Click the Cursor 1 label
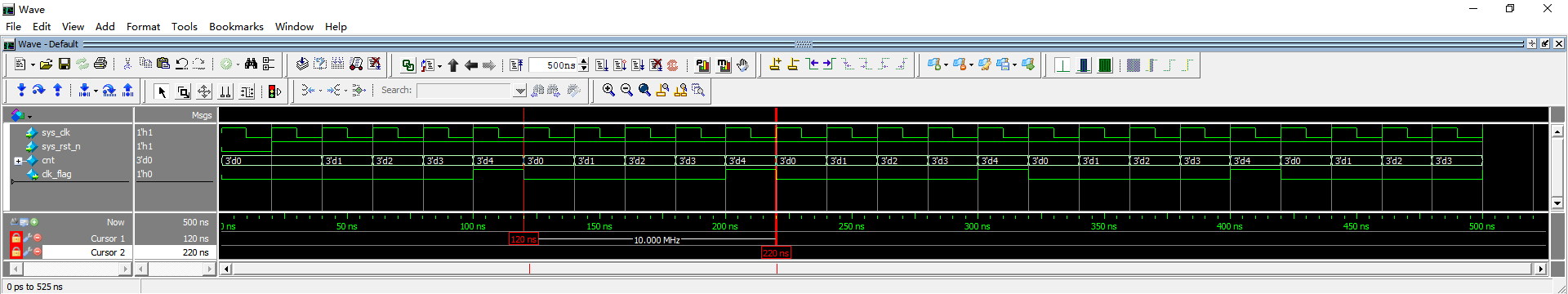The height and width of the screenshot is (294, 1568). pyautogui.click(x=108, y=238)
